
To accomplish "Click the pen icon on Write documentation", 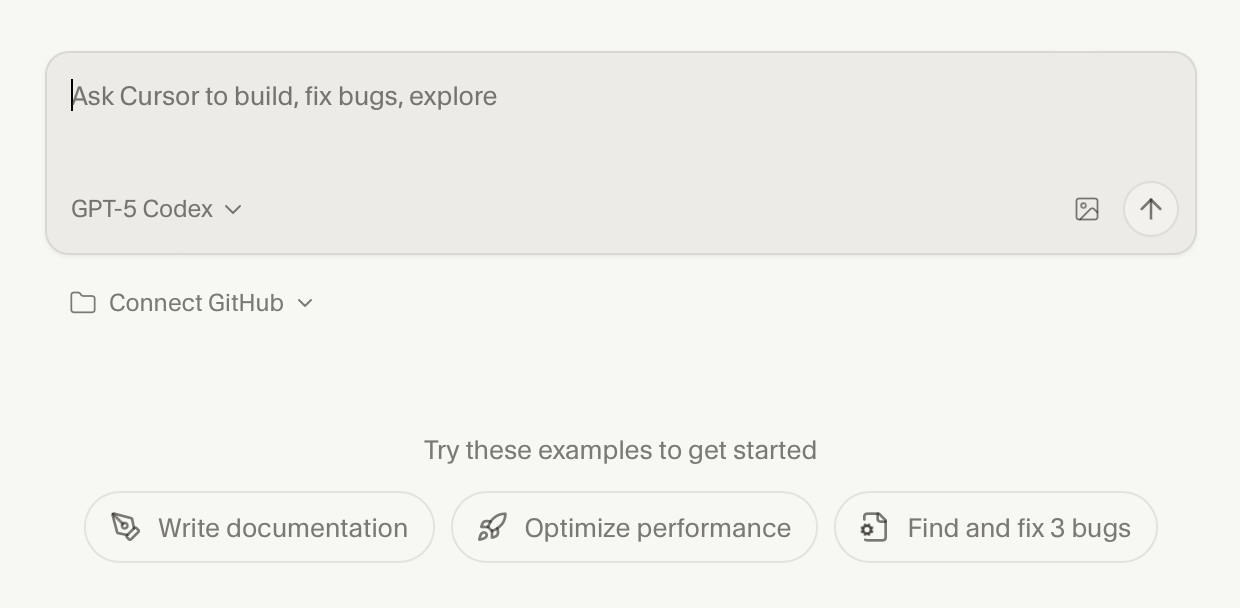I will (x=126, y=527).
